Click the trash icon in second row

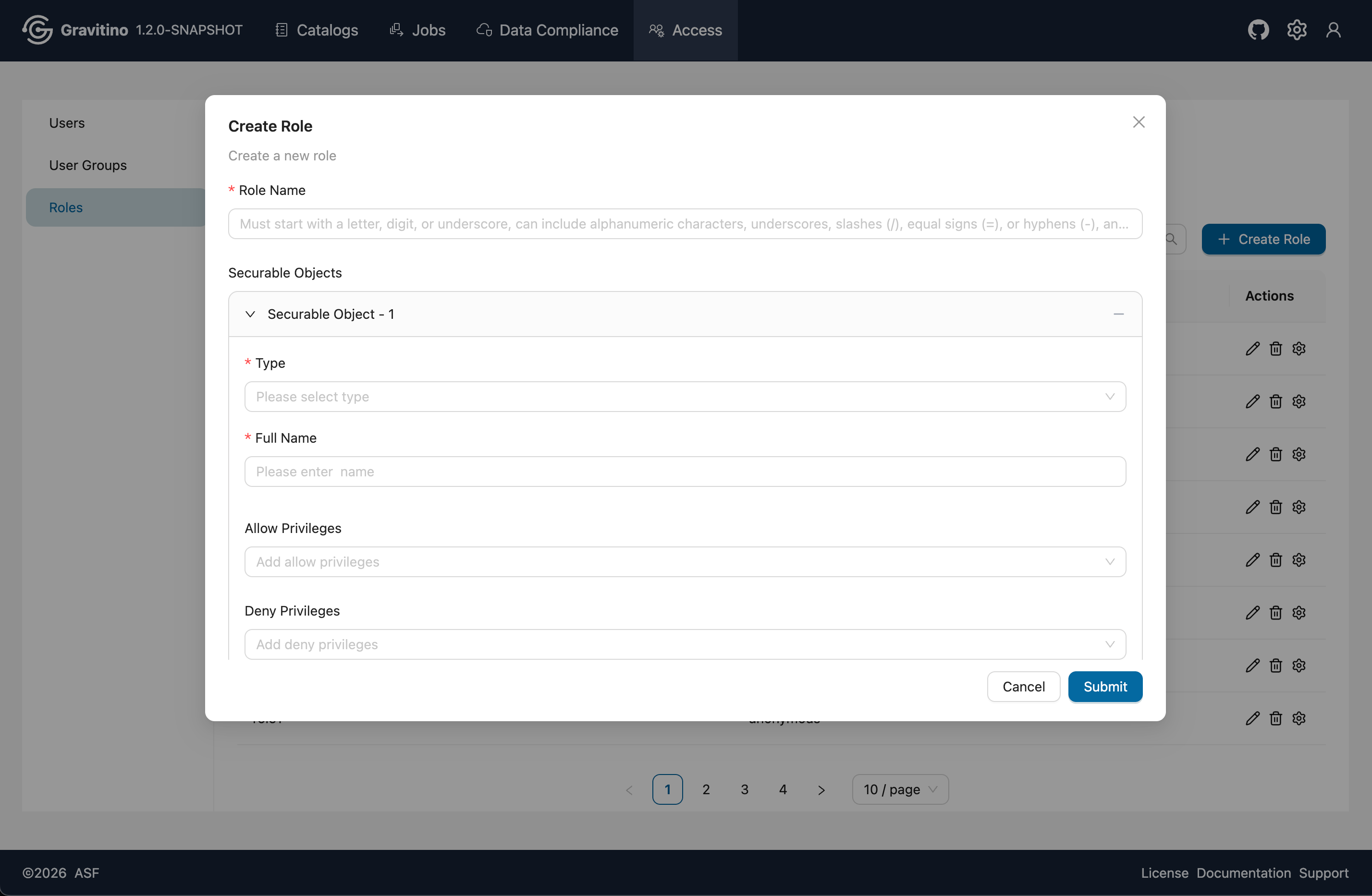point(1276,401)
